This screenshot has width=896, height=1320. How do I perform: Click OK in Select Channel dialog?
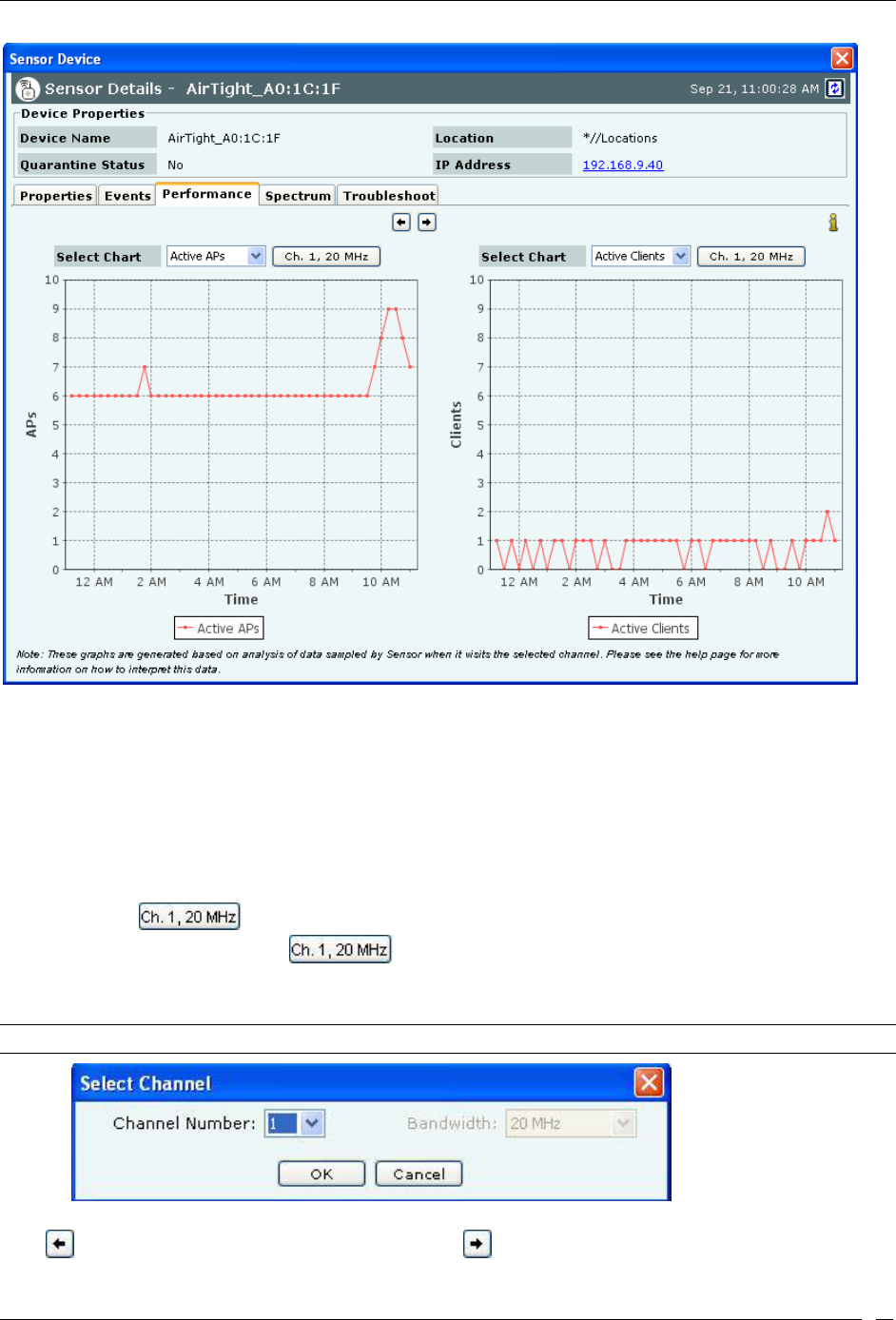[321, 1174]
